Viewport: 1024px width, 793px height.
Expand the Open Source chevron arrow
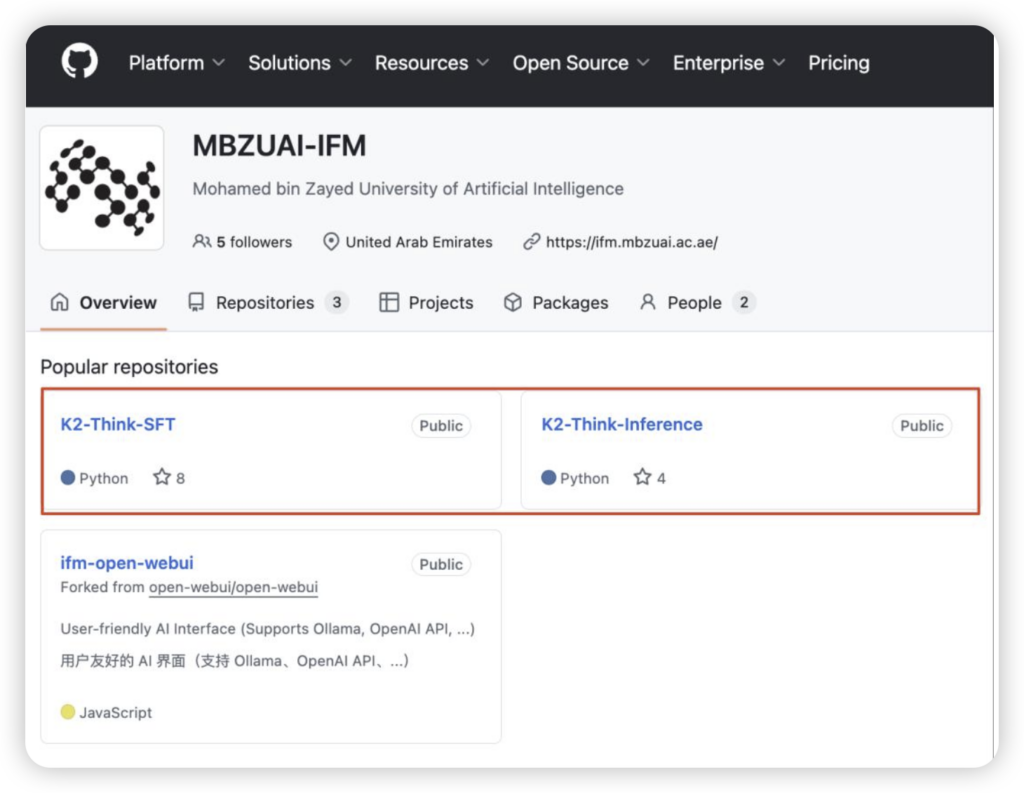pos(643,63)
